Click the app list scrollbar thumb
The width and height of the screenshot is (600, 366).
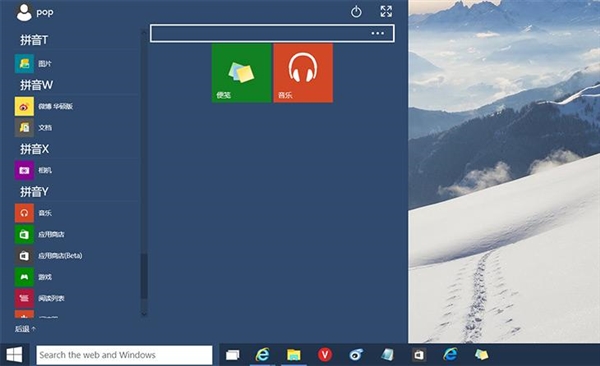144,276
